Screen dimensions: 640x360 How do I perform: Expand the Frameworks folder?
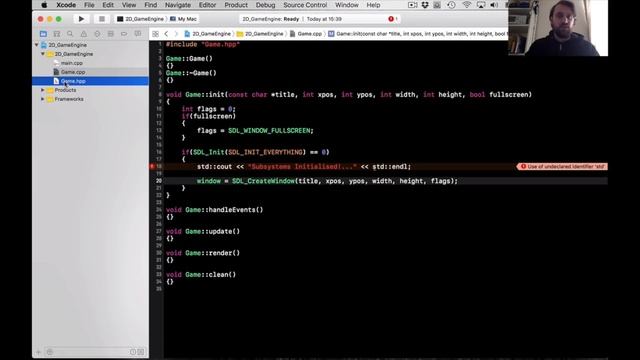point(42,99)
